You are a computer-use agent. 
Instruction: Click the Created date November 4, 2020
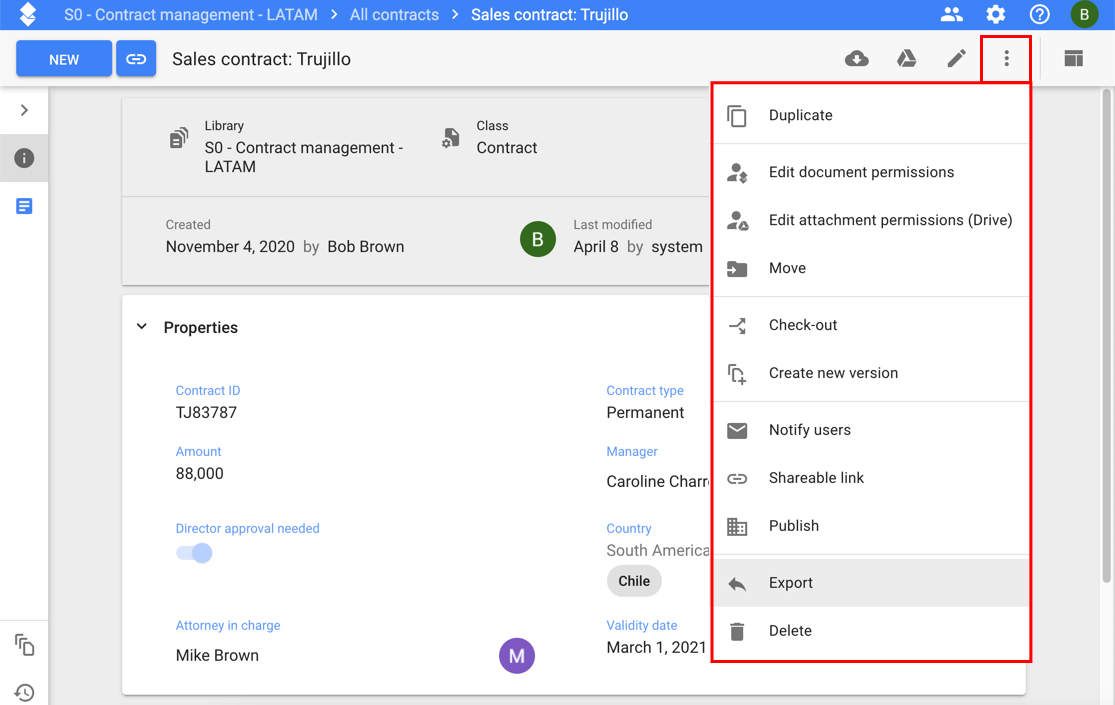coord(230,247)
